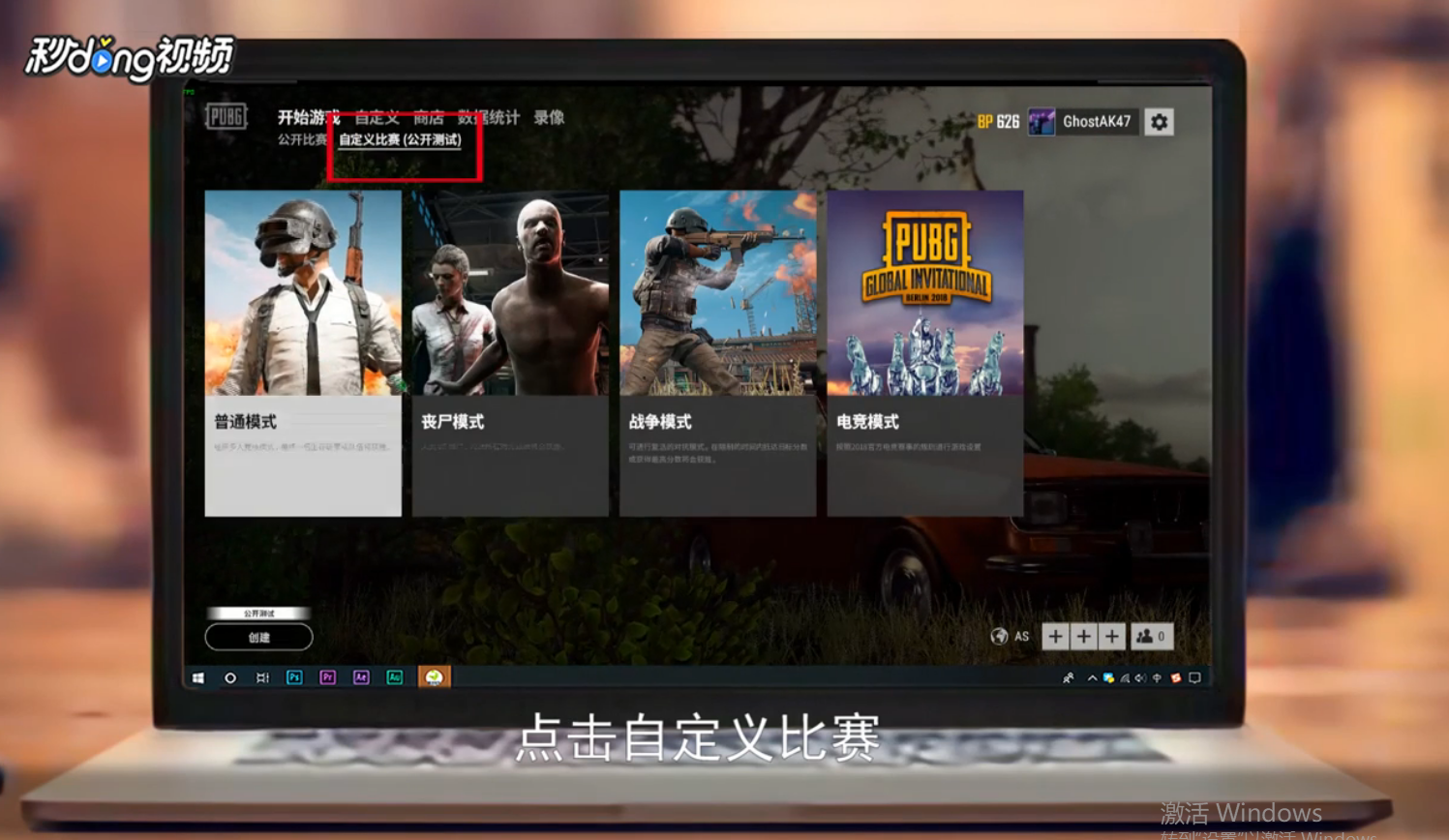The width and height of the screenshot is (1449, 840).
Task: Select the 丧尸模式 zombie artwork thumbnail
Action: click(x=510, y=292)
